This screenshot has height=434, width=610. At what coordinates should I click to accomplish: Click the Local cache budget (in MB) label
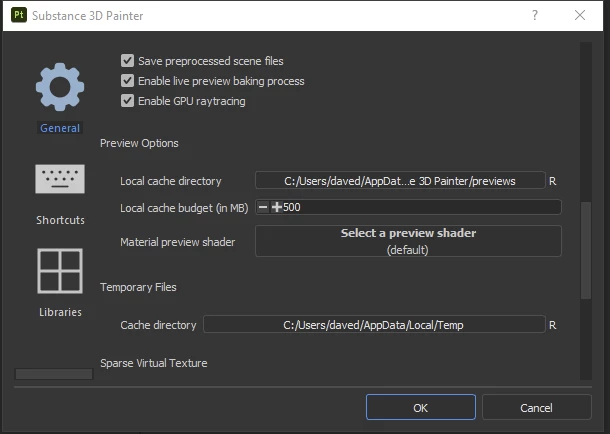pos(184,208)
